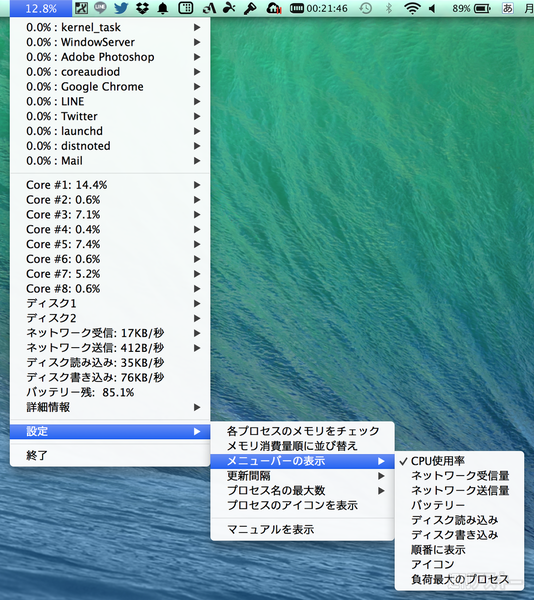Click the volume speaker icon

tap(432, 8)
